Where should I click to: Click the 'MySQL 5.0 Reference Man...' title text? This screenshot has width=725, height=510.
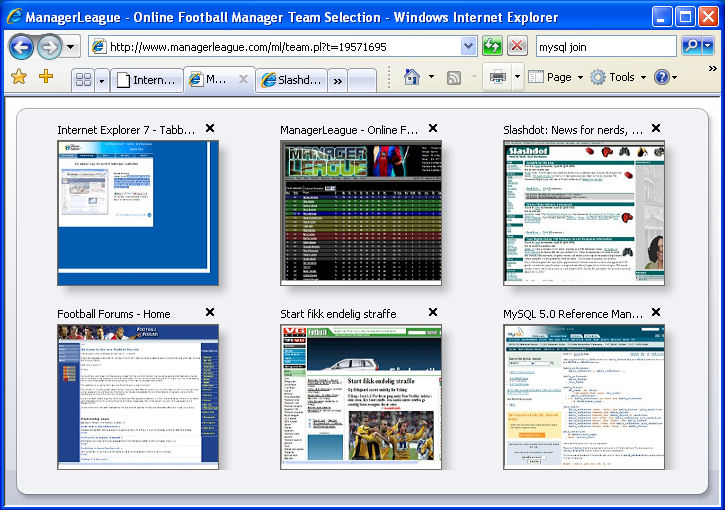(x=573, y=314)
